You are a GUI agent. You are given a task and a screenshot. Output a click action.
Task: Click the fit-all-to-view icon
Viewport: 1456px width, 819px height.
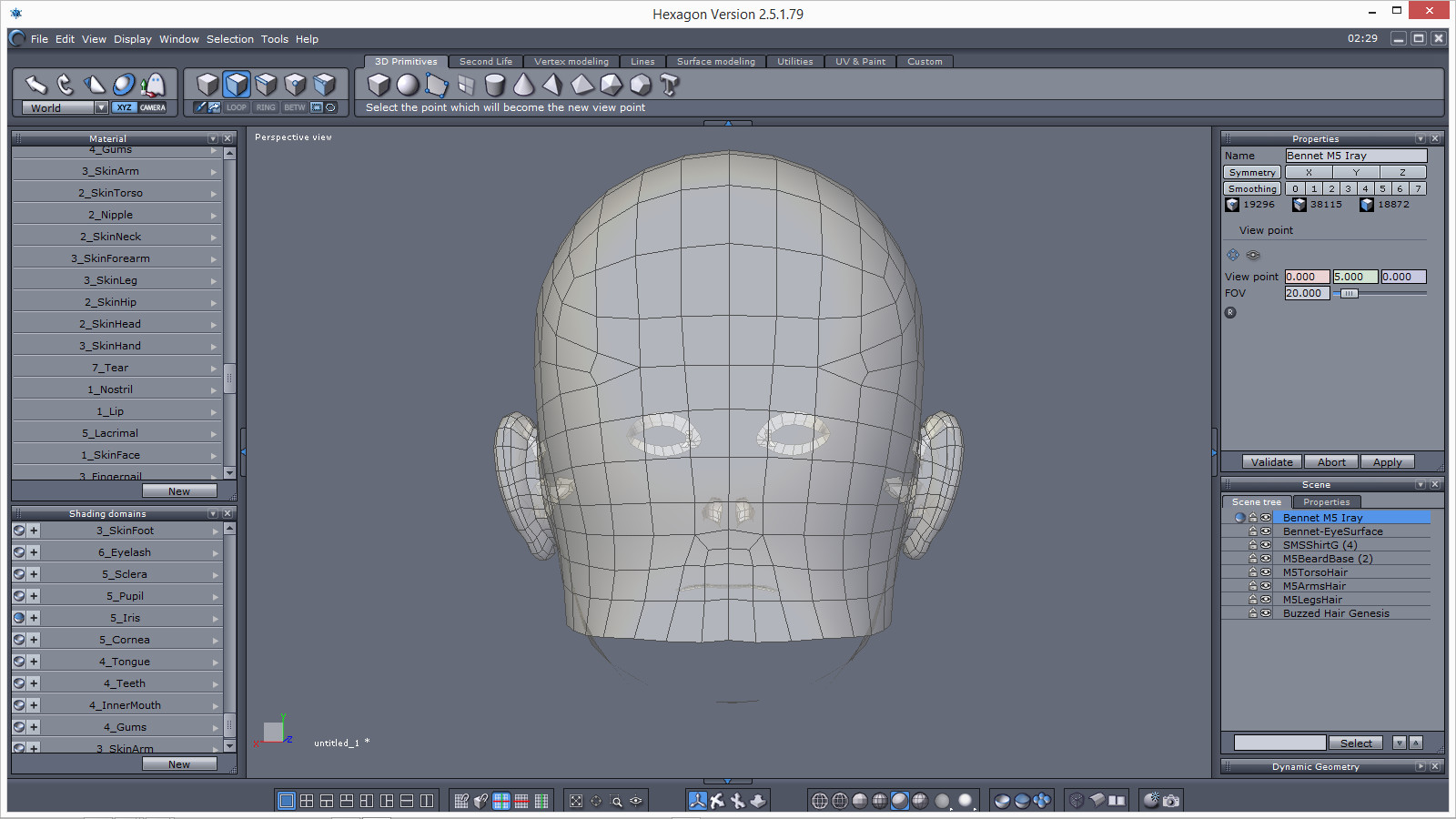click(x=576, y=801)
